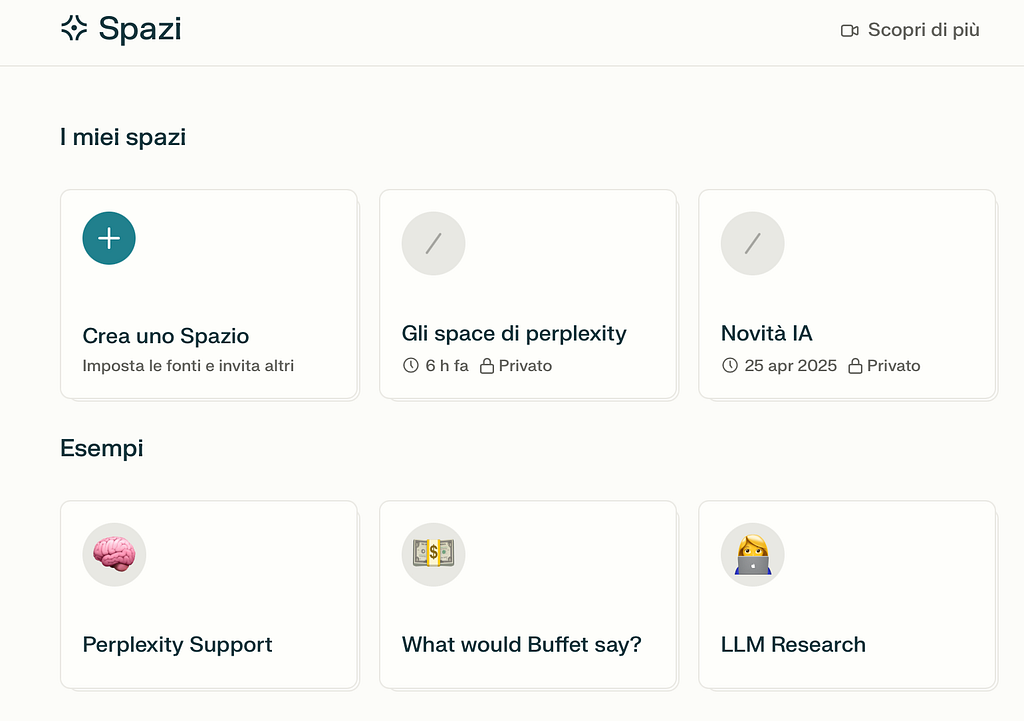Screen dimensions: 1024x721
Task: Open the Novità IA space title
Action: (x=767, y=333)
